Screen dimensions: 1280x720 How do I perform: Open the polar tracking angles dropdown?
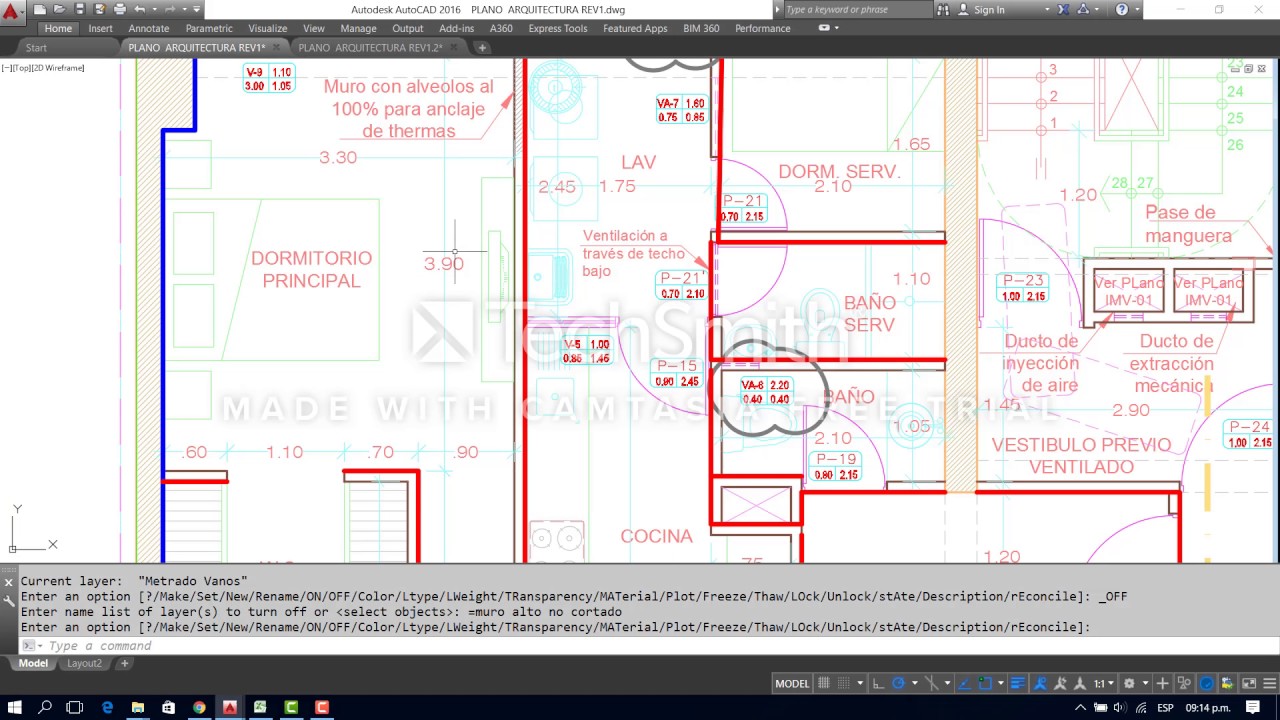click(915, 684)
